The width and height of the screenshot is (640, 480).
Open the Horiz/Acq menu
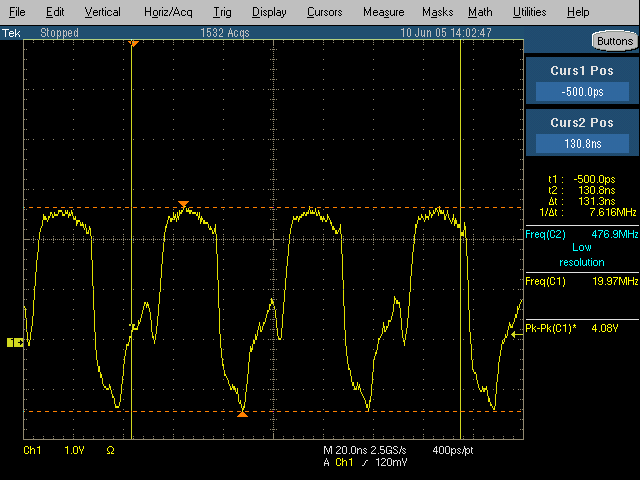coord(168,12)
